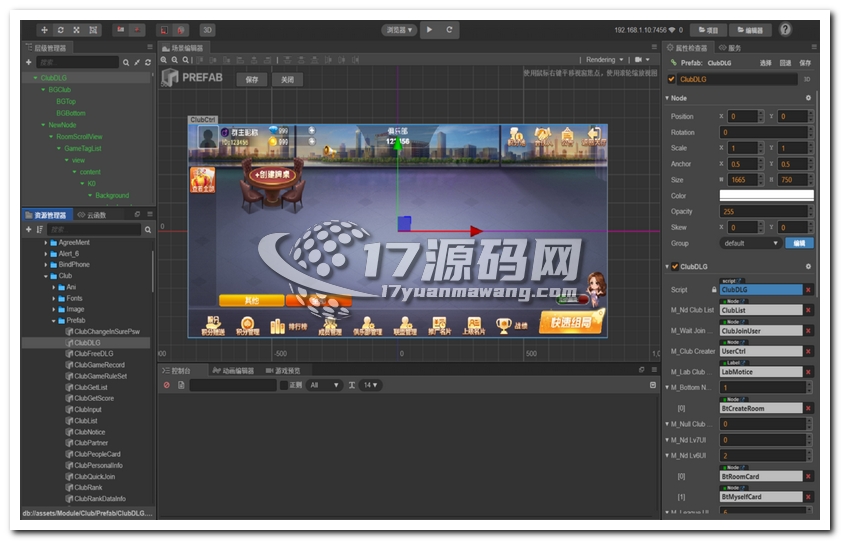Image resolution: width=841 pixels, height=541 pixels.
Task: Expand the AgreeMent folder
Action: 46,243
